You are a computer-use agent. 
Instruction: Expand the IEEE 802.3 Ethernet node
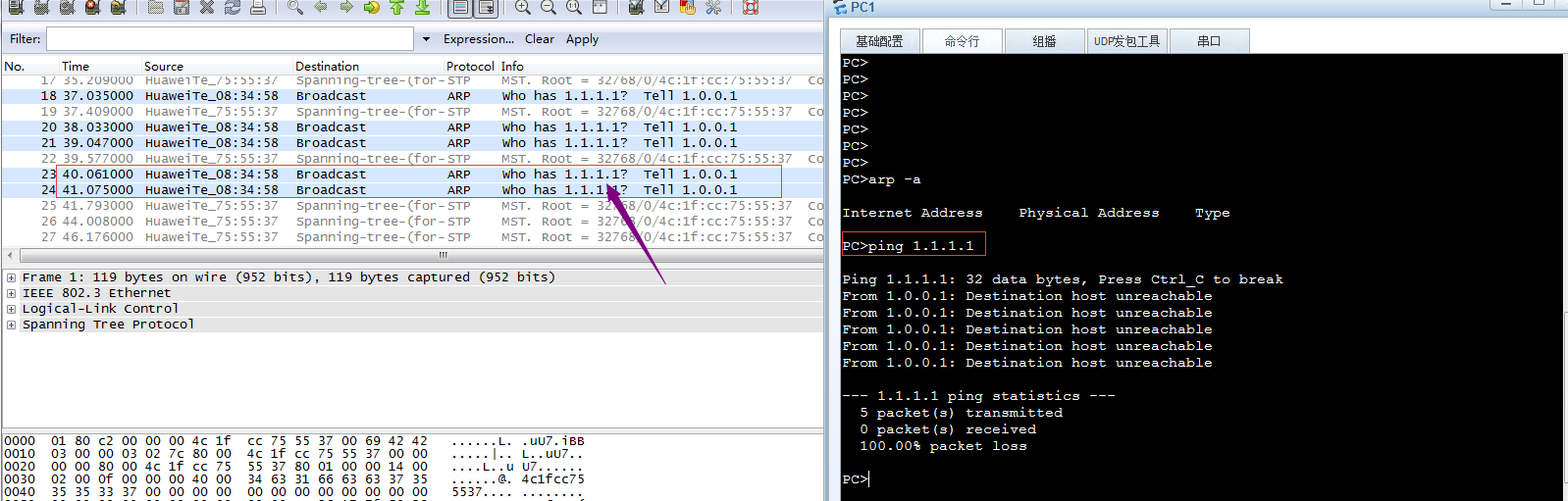11,293
